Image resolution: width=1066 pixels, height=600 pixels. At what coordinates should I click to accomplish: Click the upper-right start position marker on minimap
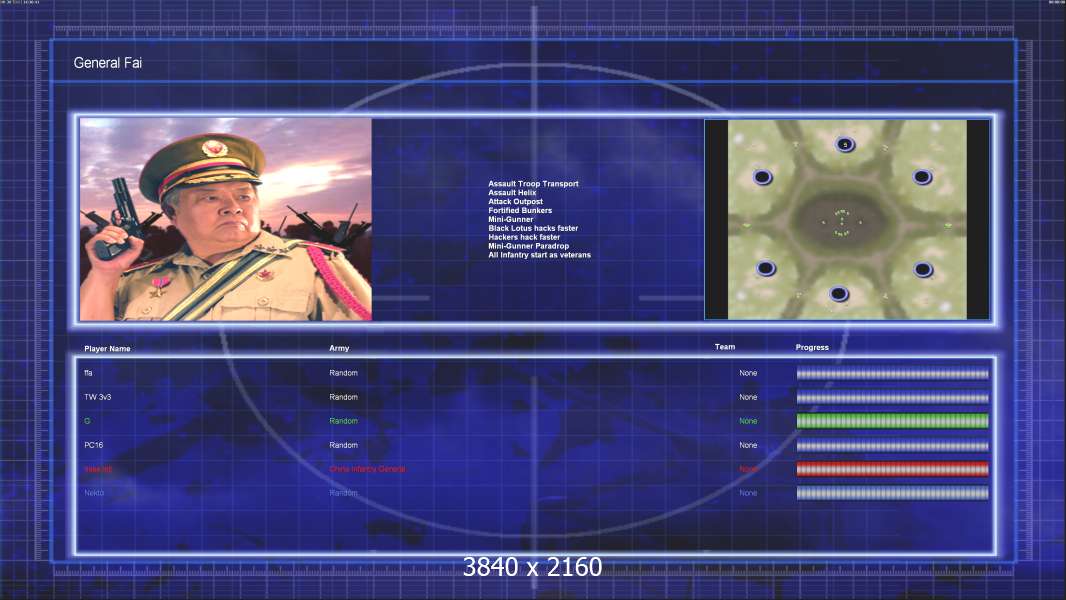pyautogui.click(x=922, y=177)
